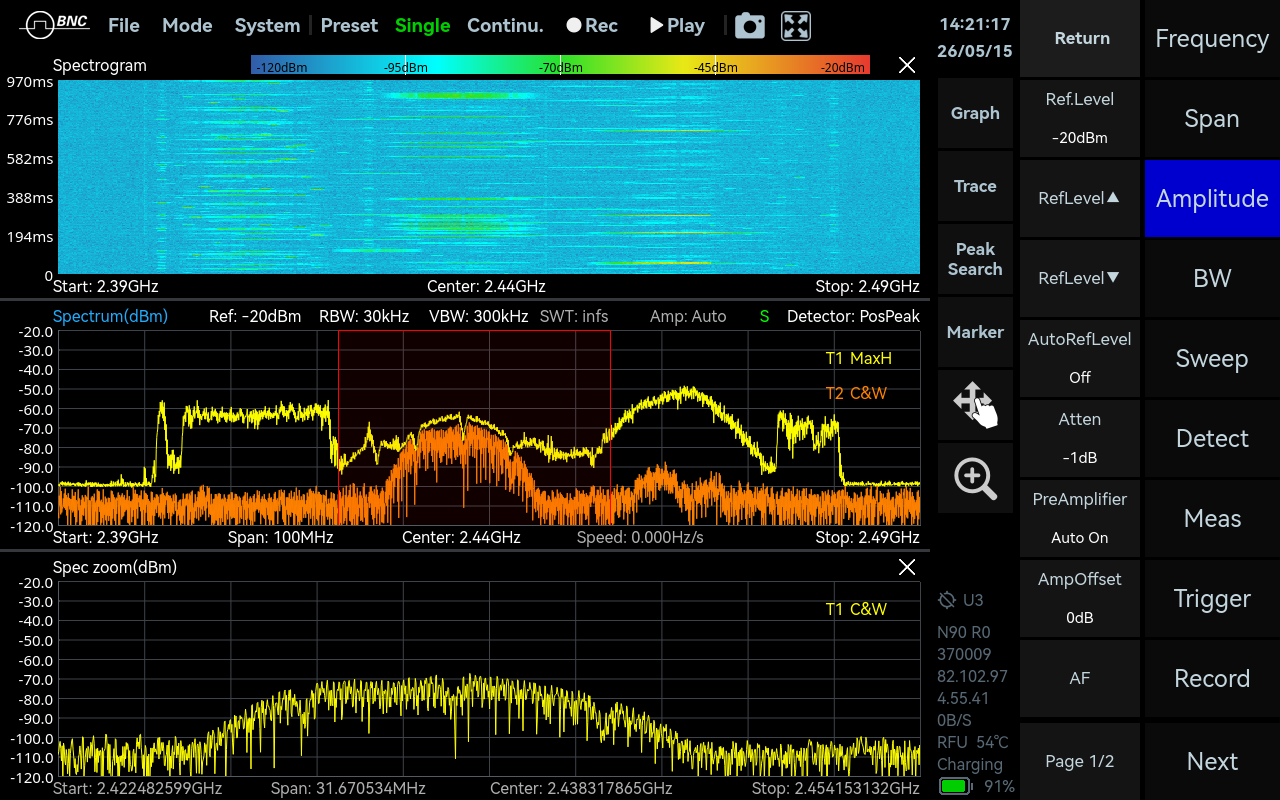Edit the Ref.Level -20dBm value
This screenshot has width=1280, height=800.
tap(1080, 118)
